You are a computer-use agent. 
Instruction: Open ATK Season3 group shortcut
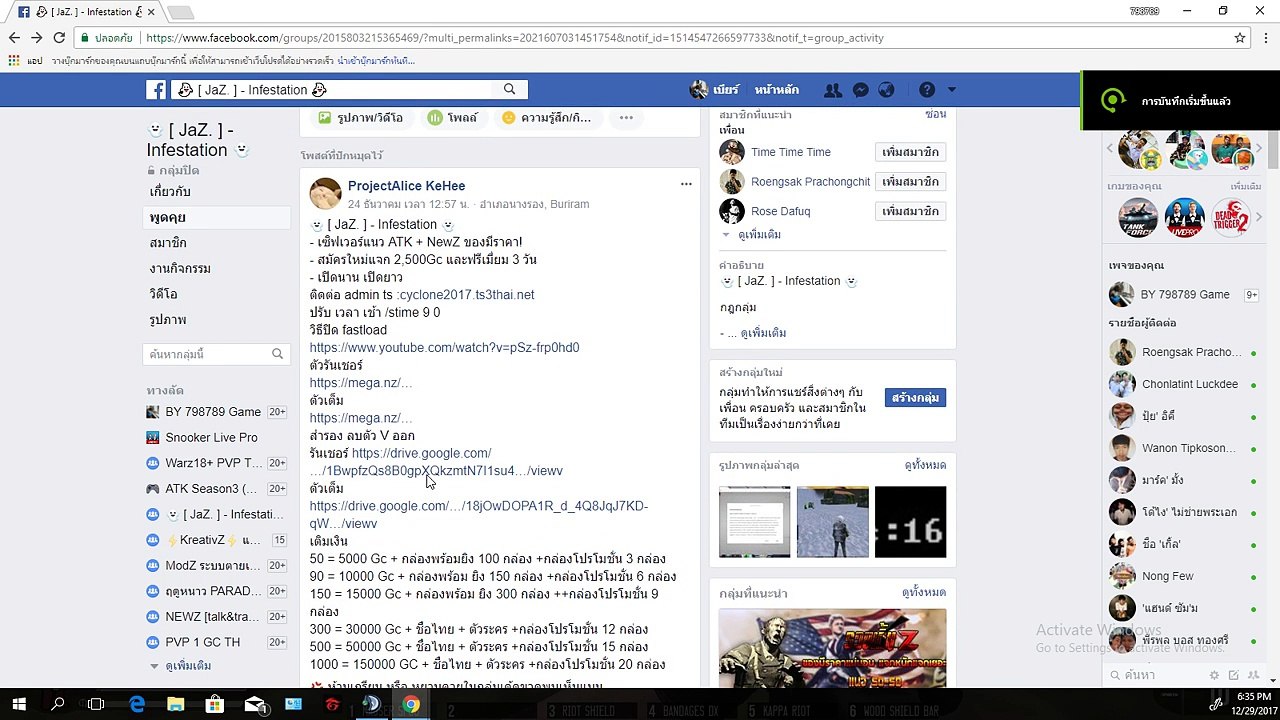pyautogui.click(x=210, y=489)
